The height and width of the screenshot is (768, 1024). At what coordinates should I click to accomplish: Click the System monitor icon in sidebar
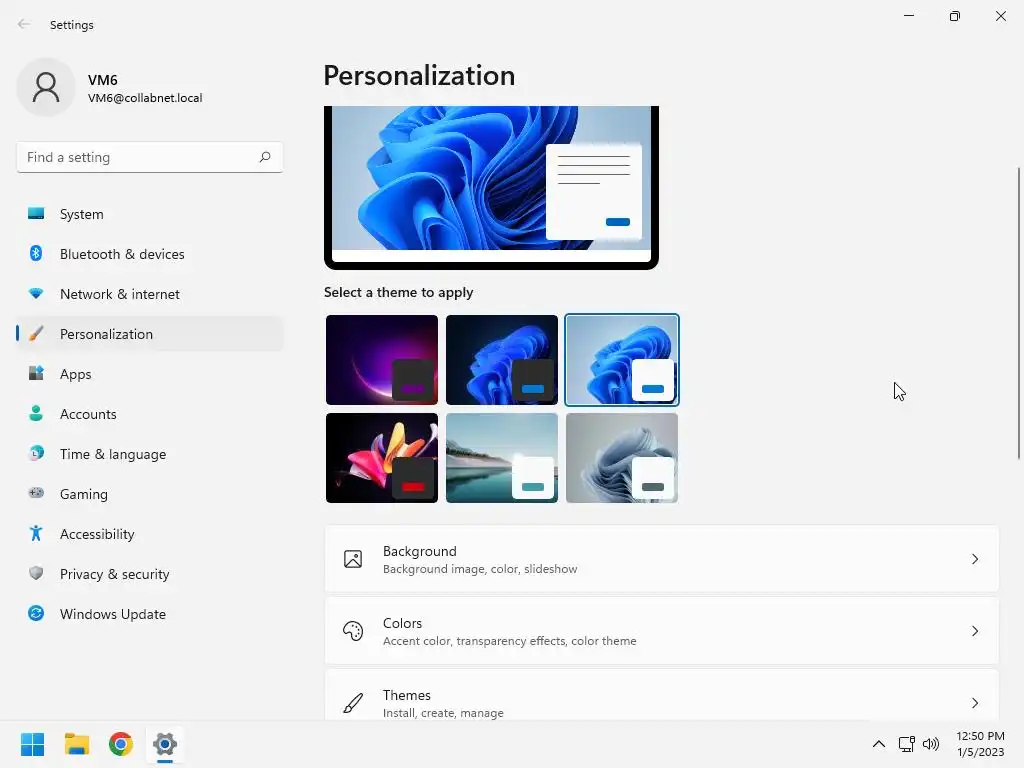[x=36, y=214]
